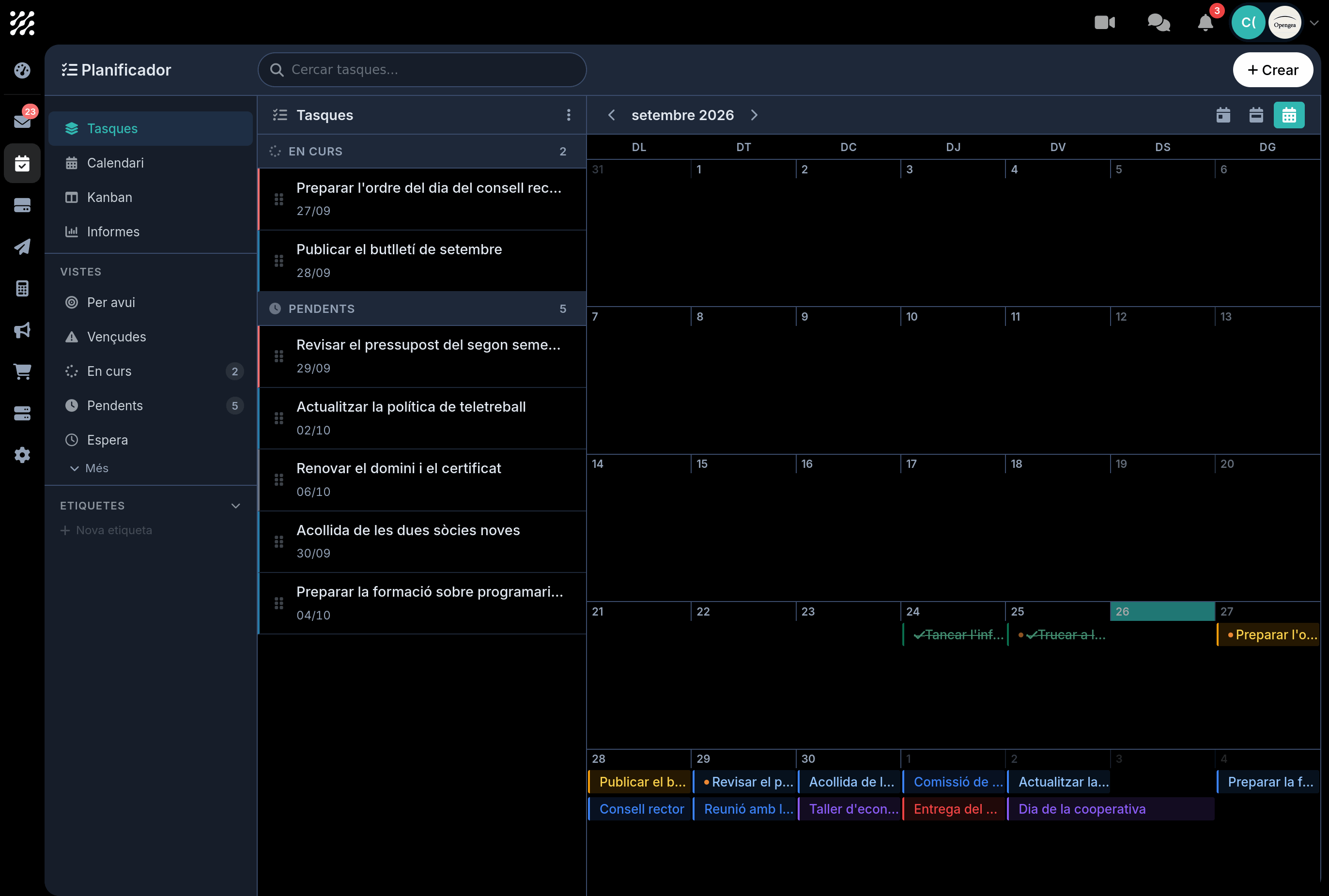1329x896 pixels.
Task: Collapse the Pendents task group
Action: click(422, 309)
